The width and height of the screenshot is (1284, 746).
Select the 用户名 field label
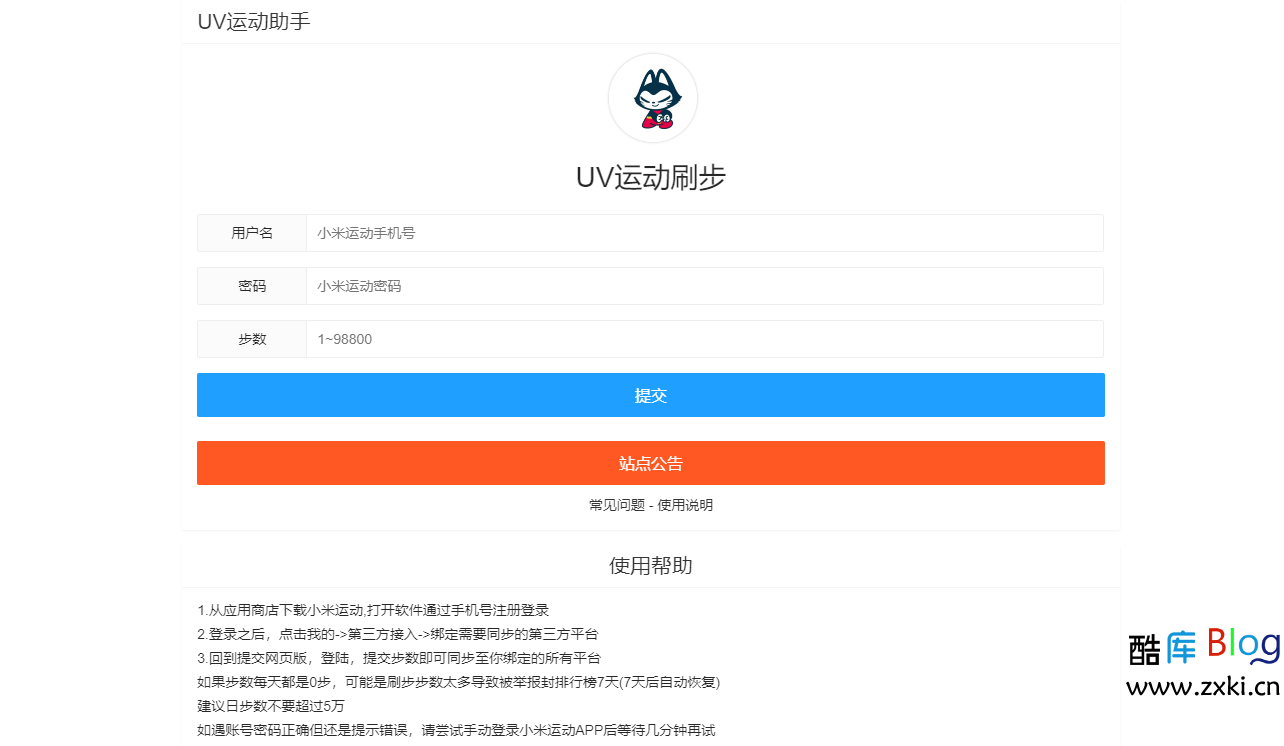point(252,233)
